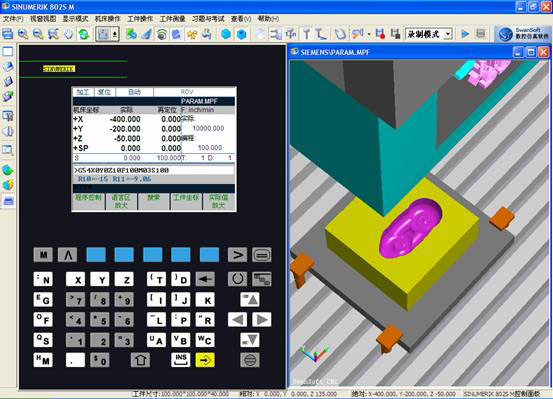Open the 机床操作 menu
The height and width of the screenshot is (399, 553).
(108, 19)
